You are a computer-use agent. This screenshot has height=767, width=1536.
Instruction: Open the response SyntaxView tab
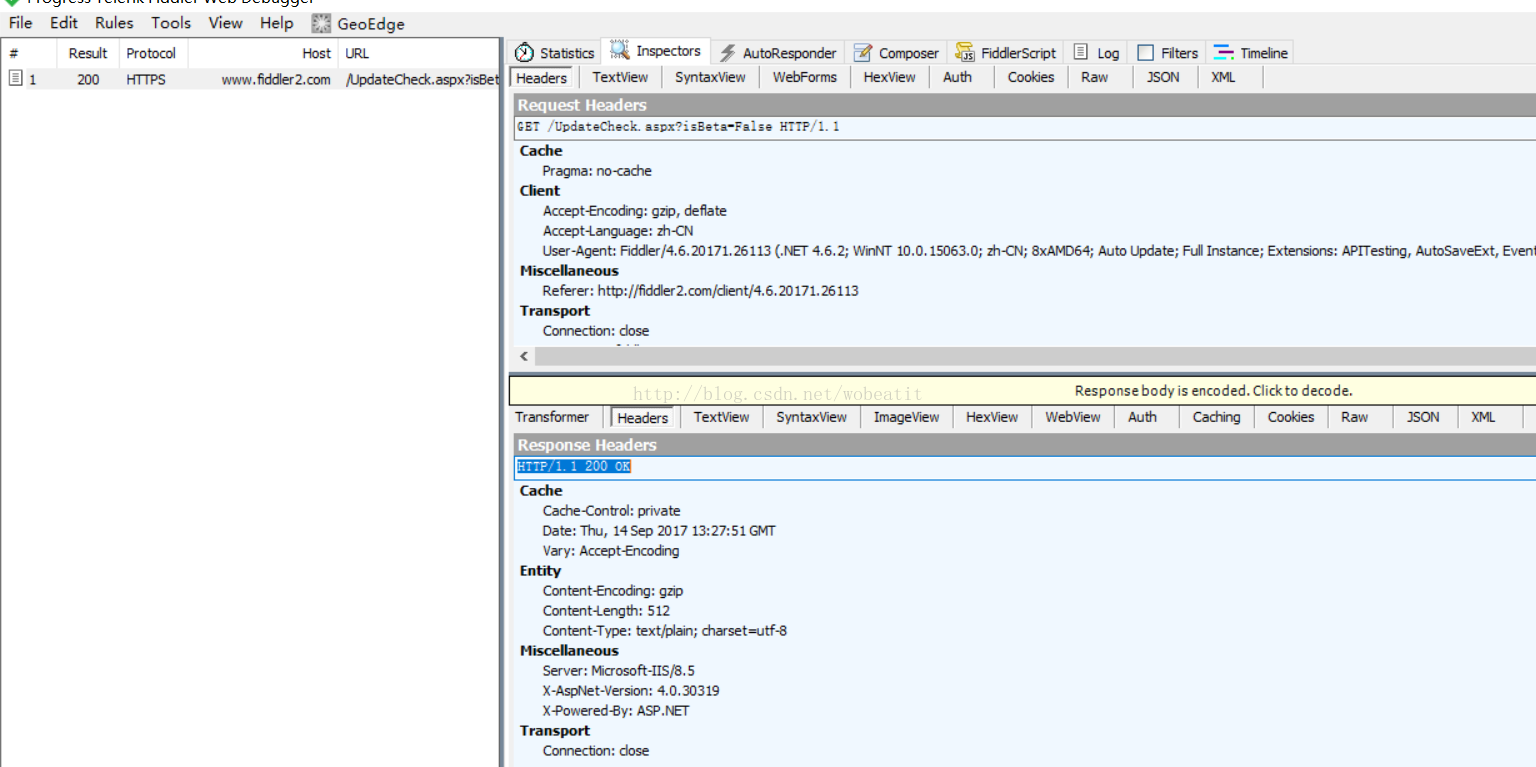tap(812, 417)
